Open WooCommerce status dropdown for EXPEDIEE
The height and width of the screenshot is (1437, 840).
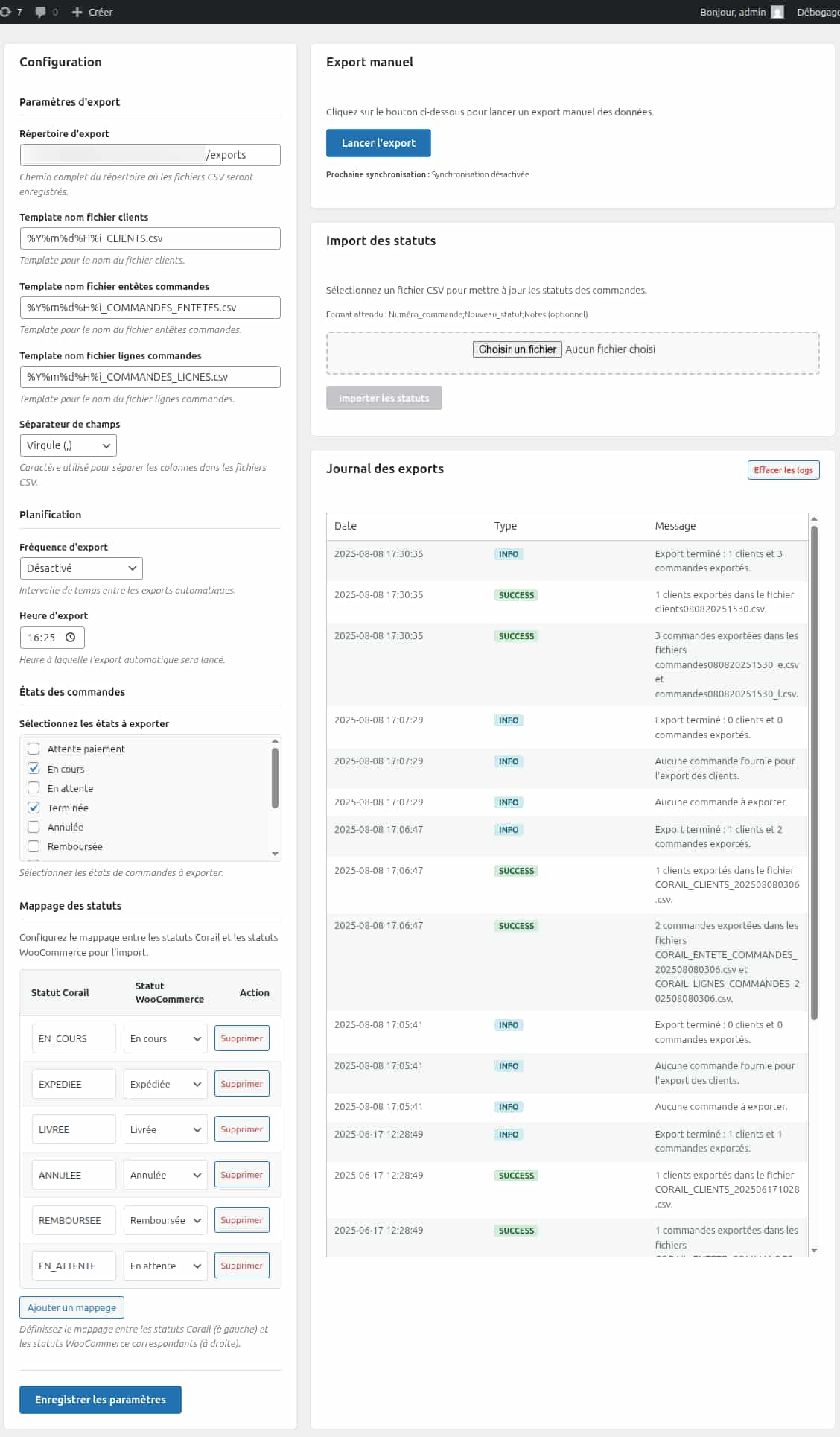[165, 1084]
